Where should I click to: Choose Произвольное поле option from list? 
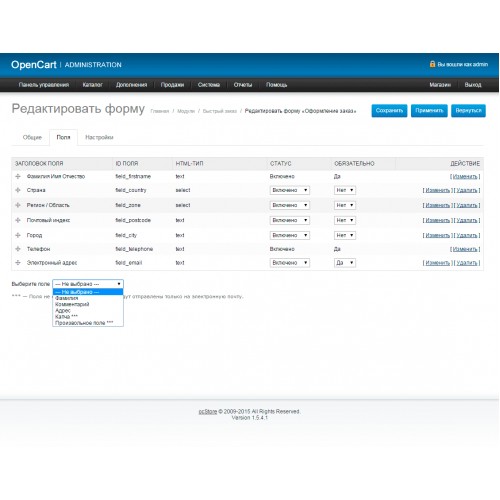point(84,323)
